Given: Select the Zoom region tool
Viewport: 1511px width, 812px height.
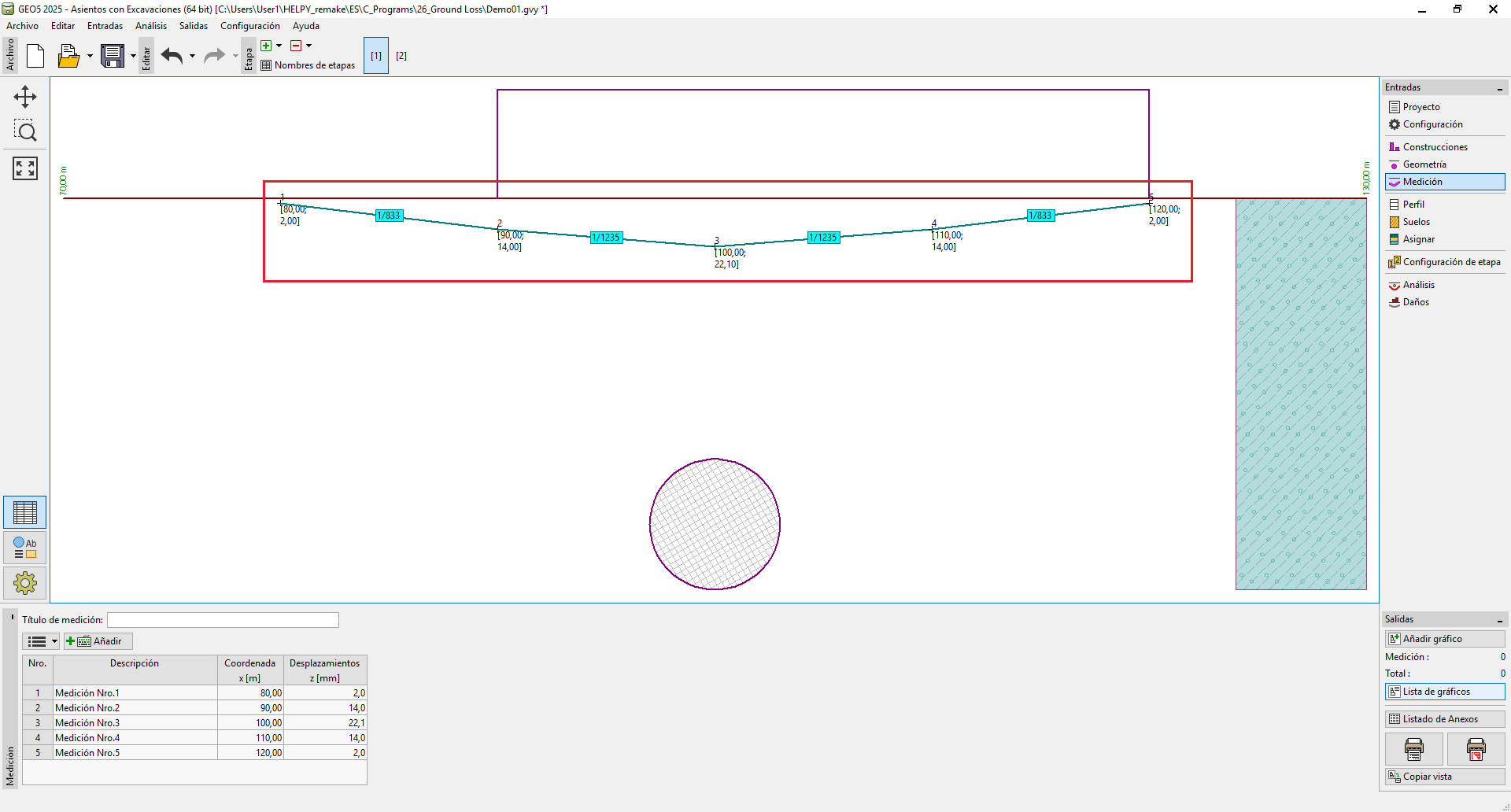Looking at the screenshot, I should (x=25, y=131).
